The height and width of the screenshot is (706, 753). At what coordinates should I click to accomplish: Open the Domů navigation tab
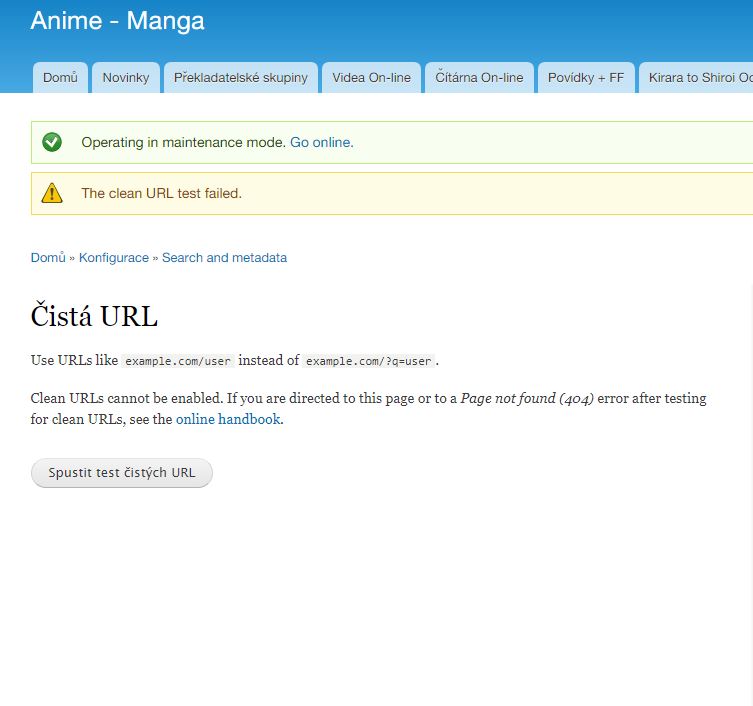[x=60, y=78]
